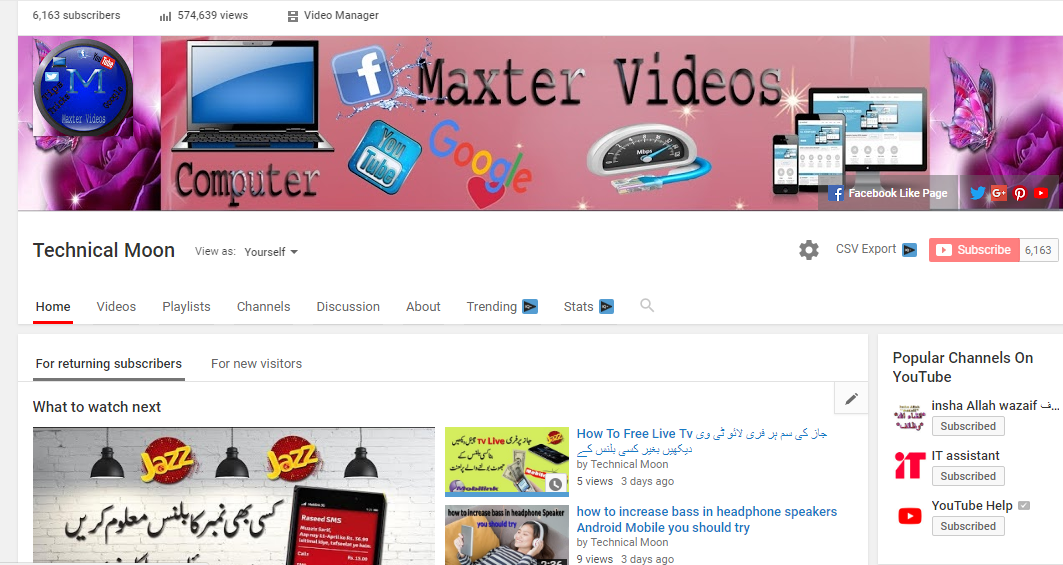The height and width of the screenshot is (565, 1063).
Task: Open insha Allah wazaif channel name
Action: click(995, 406)
